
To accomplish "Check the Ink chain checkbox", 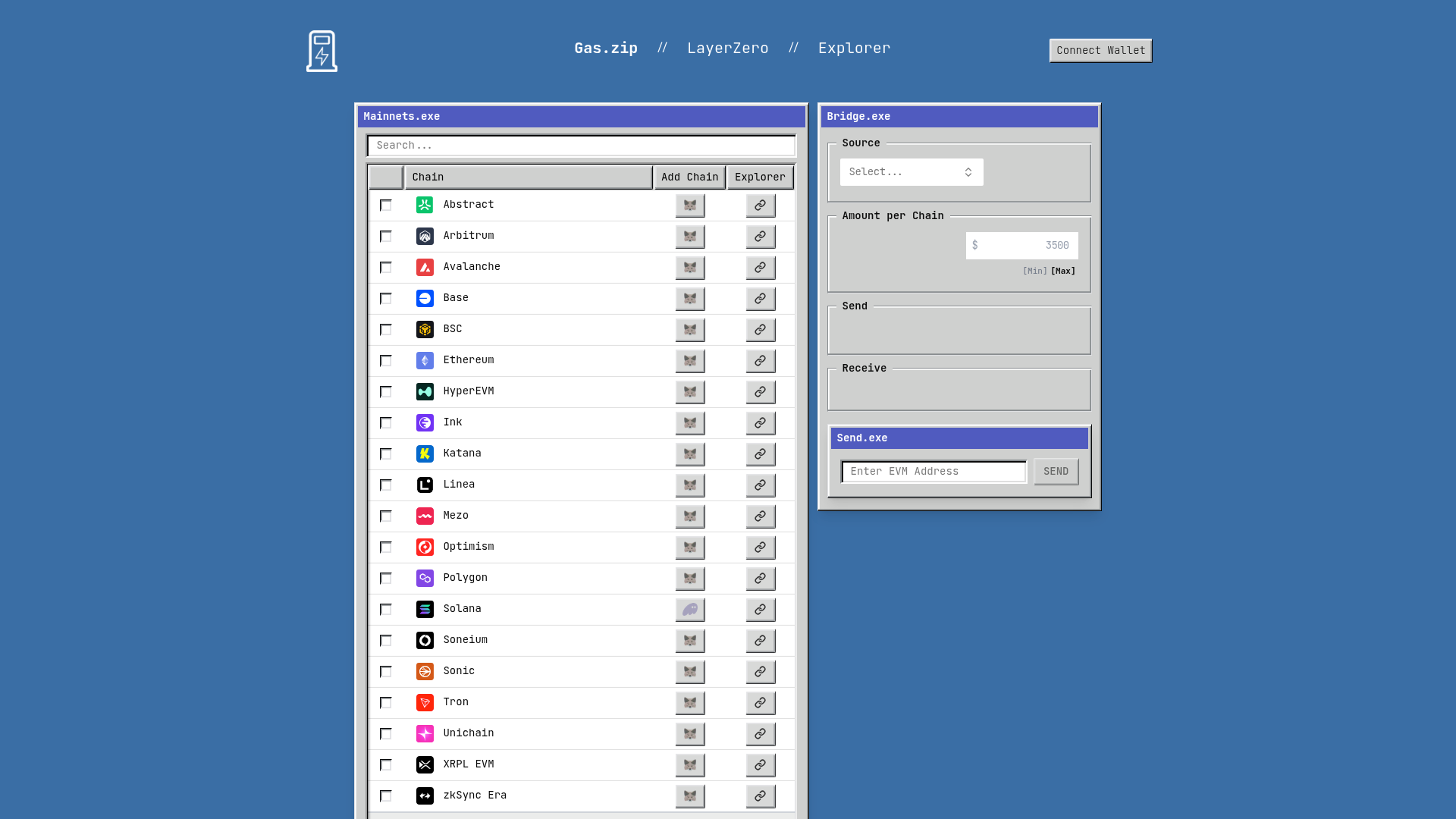I will click(386, 423).
